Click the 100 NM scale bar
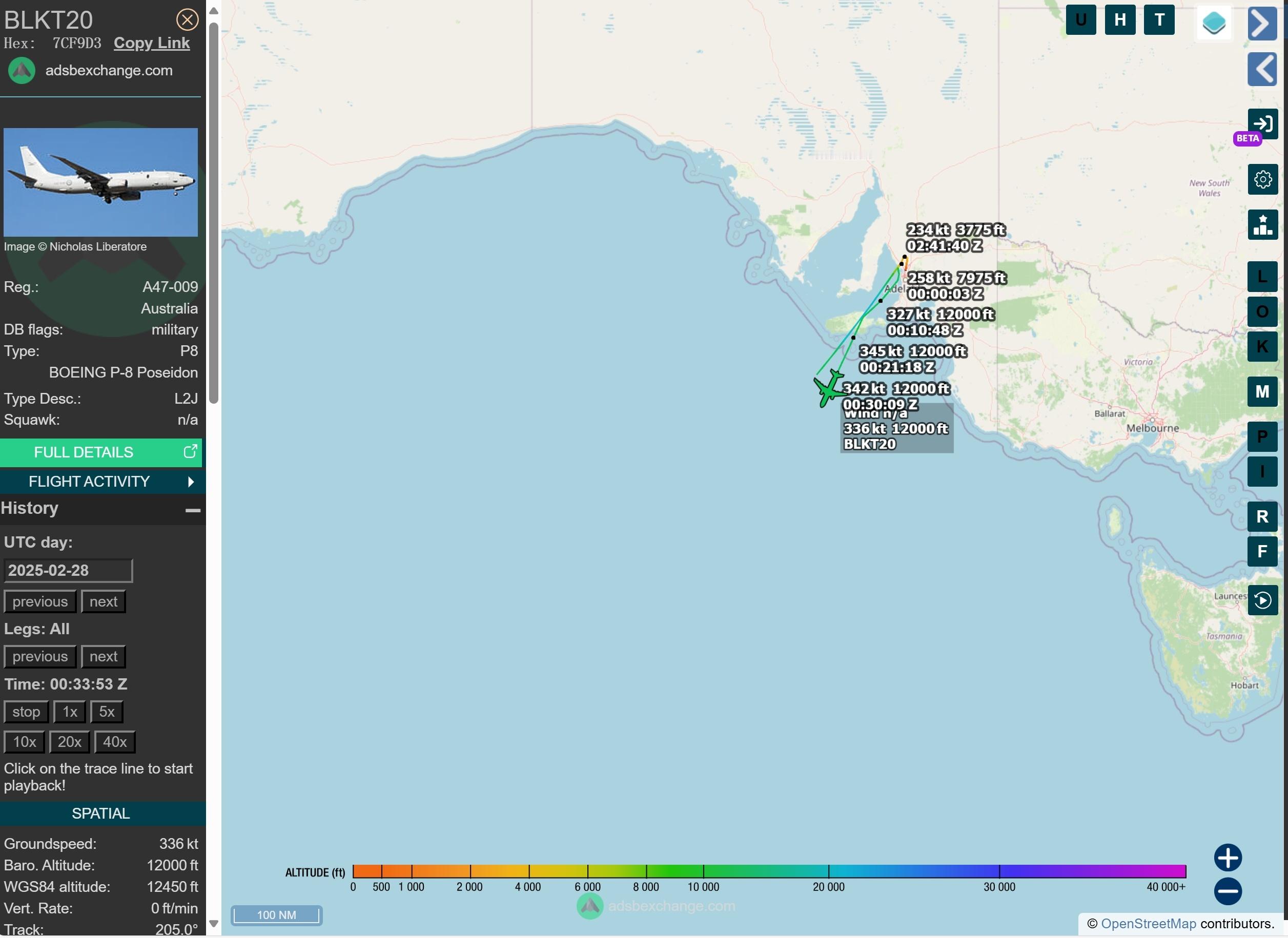The height and width of the screenshot is (938, 1288). 276,915
